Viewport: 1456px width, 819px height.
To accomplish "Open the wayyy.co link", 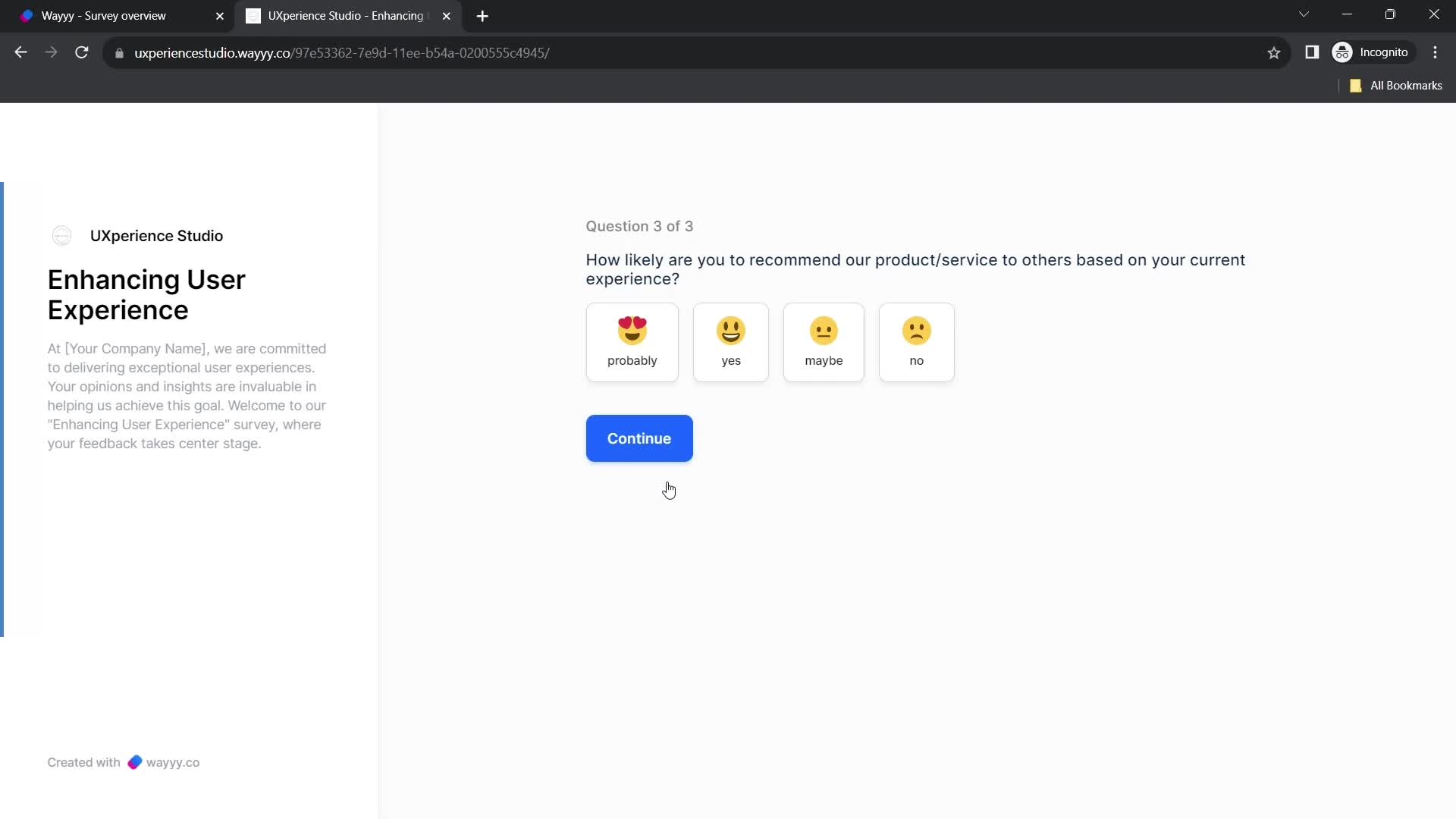I will 164,762.
